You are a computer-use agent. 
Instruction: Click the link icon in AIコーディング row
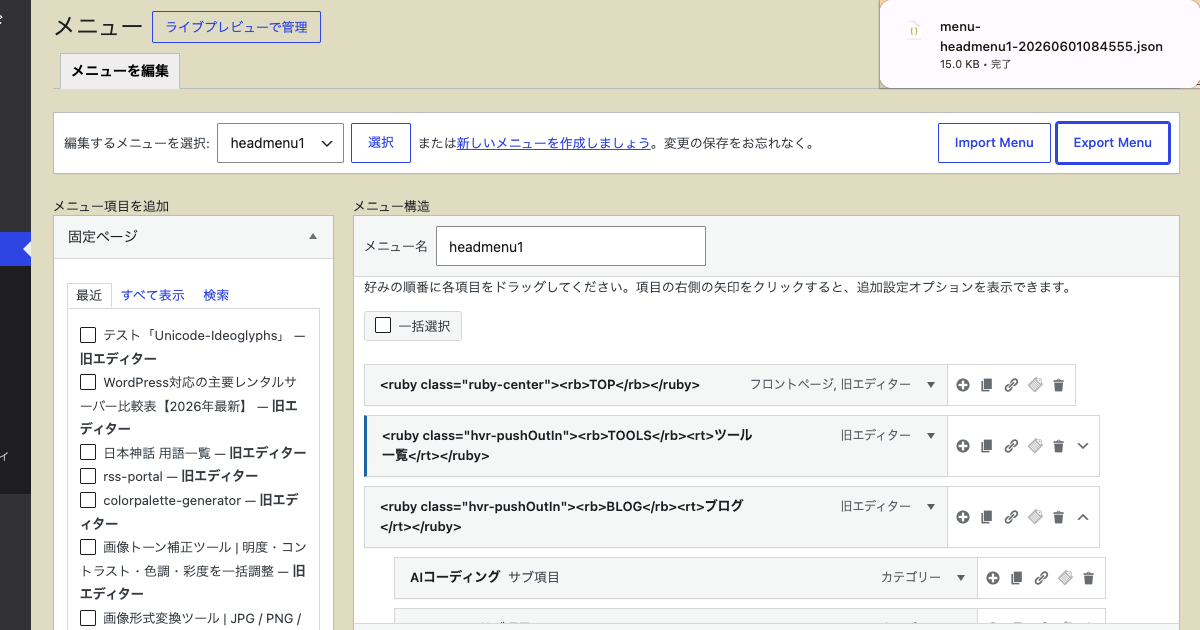pos(1041,578)
